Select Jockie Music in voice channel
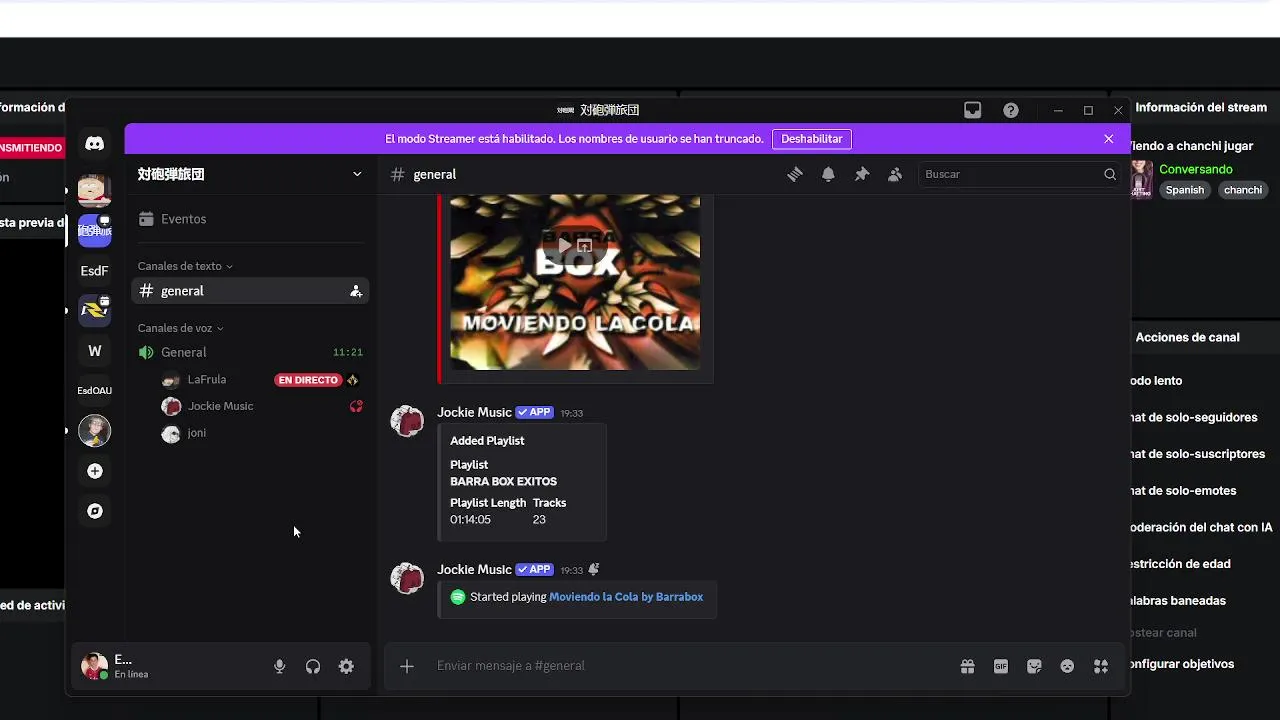 (220, 406)
